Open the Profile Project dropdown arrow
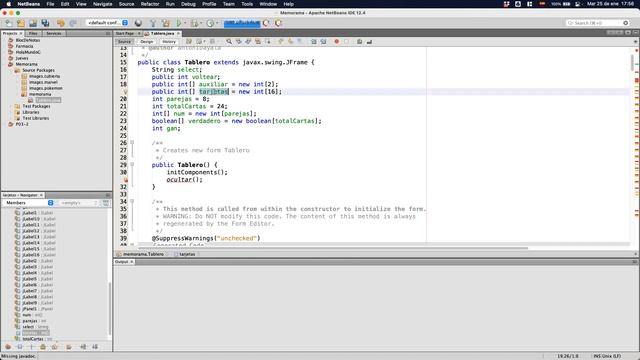Screen dimensions: 640x360 click(x=217, y=23)
